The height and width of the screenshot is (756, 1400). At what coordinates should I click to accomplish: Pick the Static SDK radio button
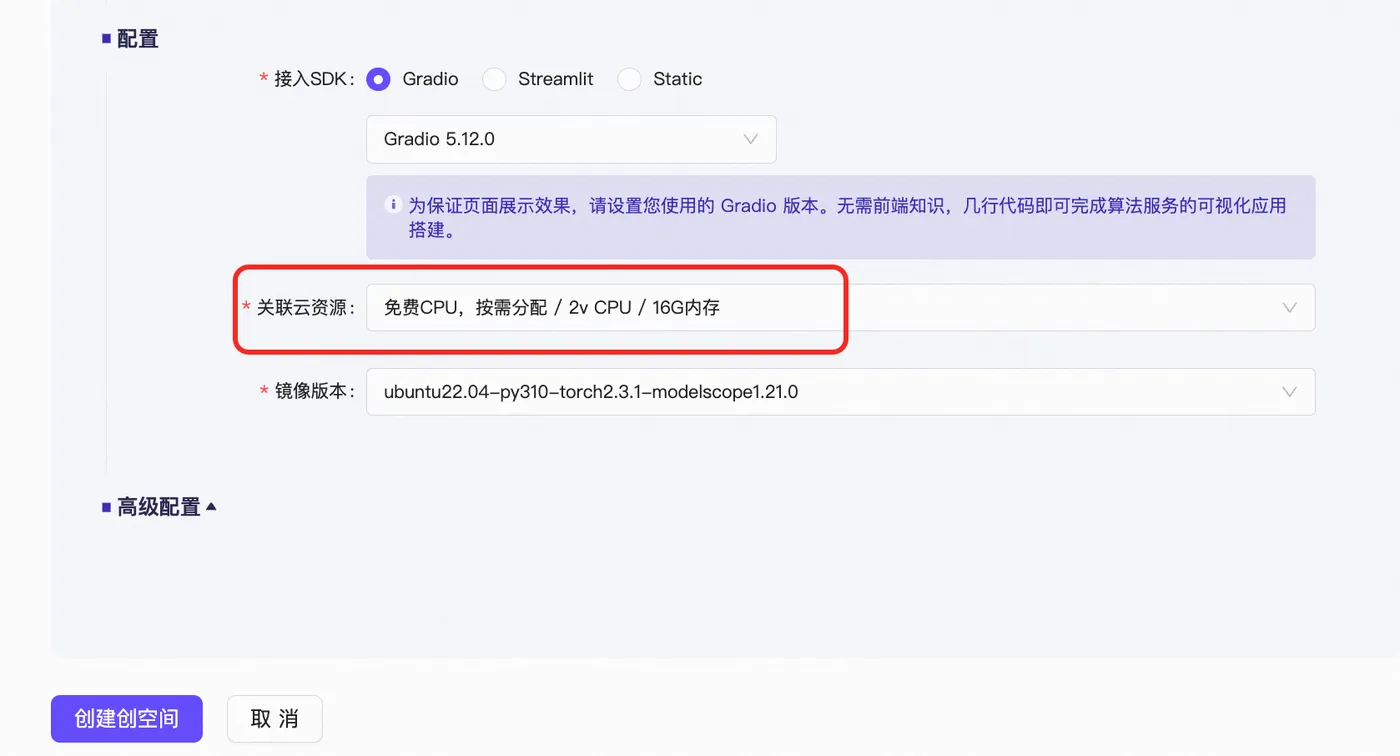[x=629, y=79]
